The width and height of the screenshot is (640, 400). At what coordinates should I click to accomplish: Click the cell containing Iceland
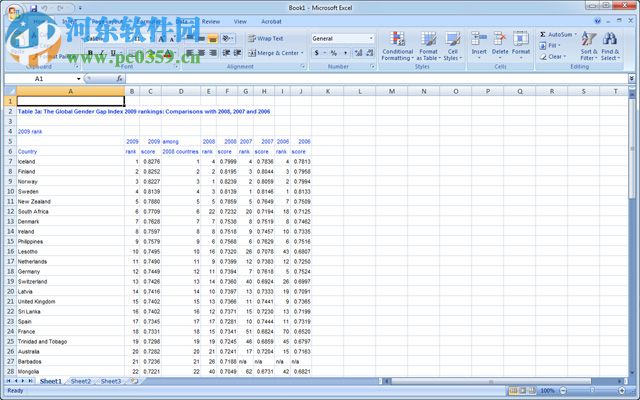[x=70, y=162]
